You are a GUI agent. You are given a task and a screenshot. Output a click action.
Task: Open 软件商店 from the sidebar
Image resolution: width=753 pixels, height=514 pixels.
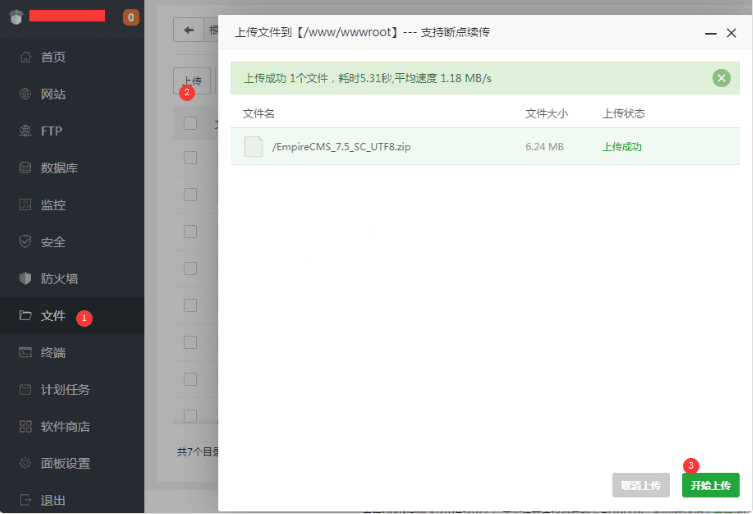point(65,427)
